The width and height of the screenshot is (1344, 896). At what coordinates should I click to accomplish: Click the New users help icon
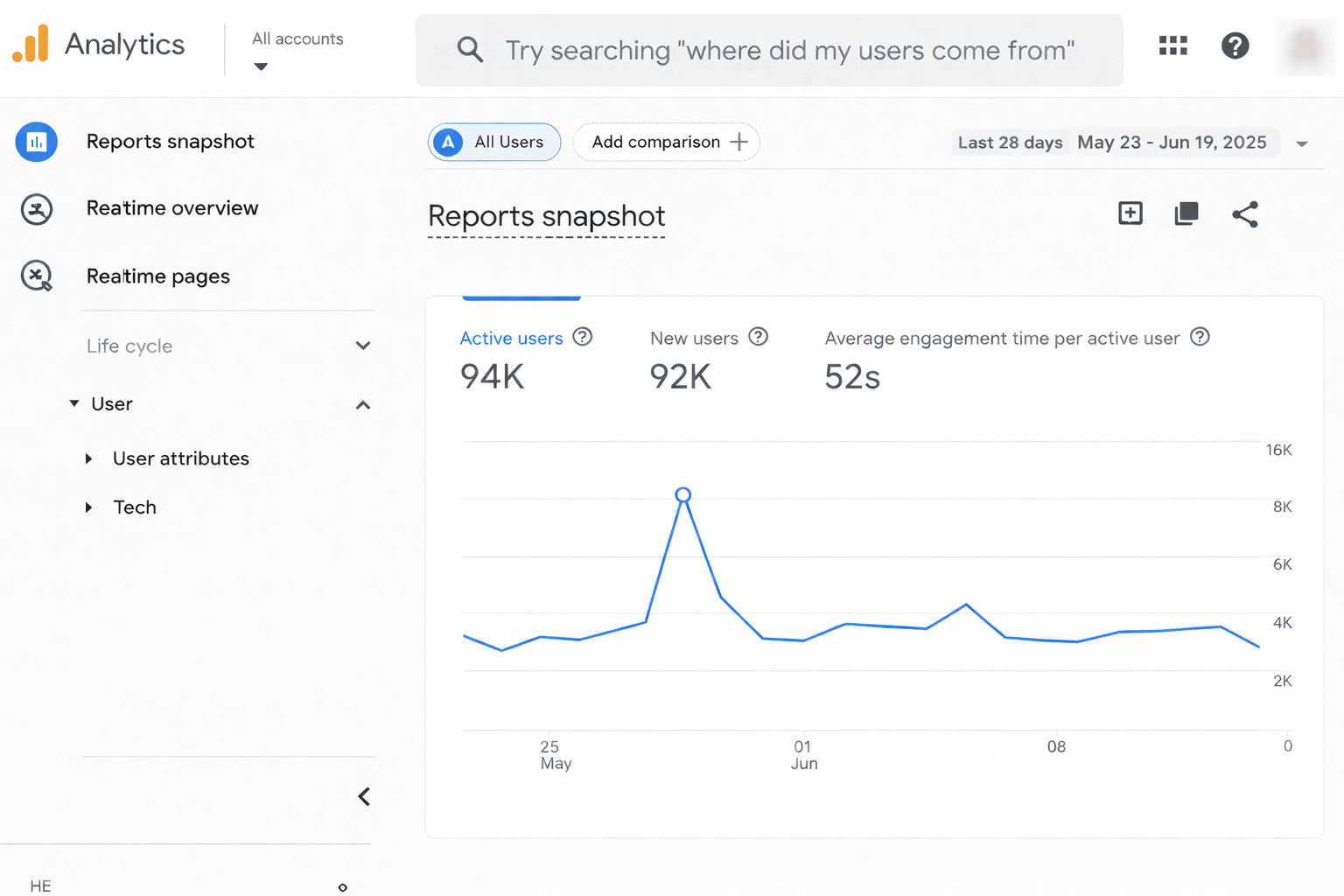point(759,337)
